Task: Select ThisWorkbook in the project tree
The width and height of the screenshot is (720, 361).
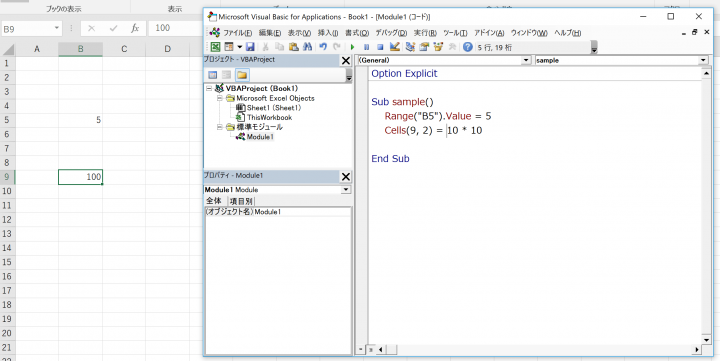Action: pyautogui.click(x=269, y=118)
